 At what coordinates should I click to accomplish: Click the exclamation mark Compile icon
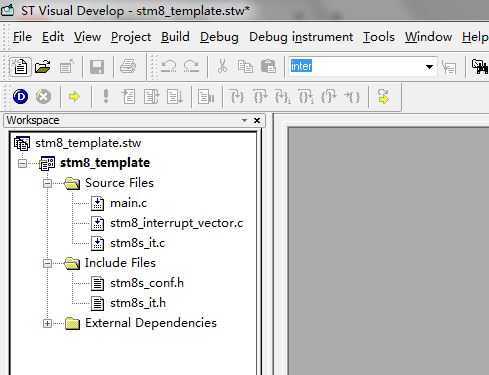click(106, 96)
